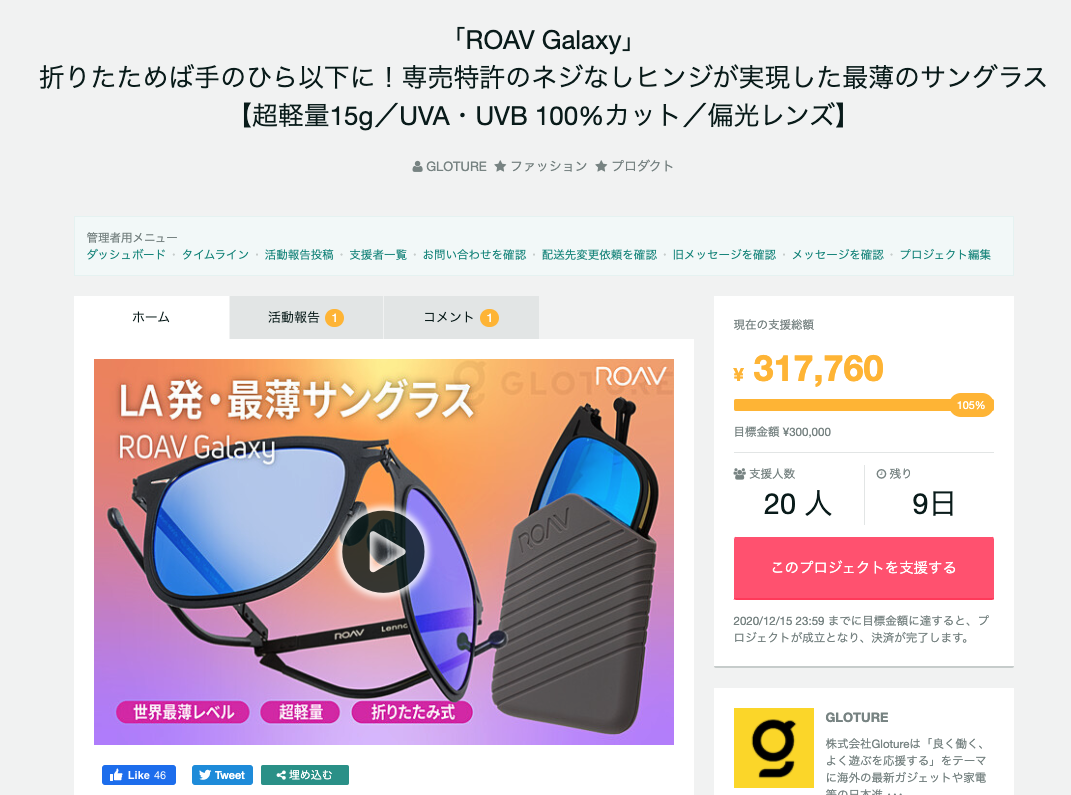This screenshot has width=1071, height=795.
Task: Click このプロジェクトを支援する button
Action: 863,568
